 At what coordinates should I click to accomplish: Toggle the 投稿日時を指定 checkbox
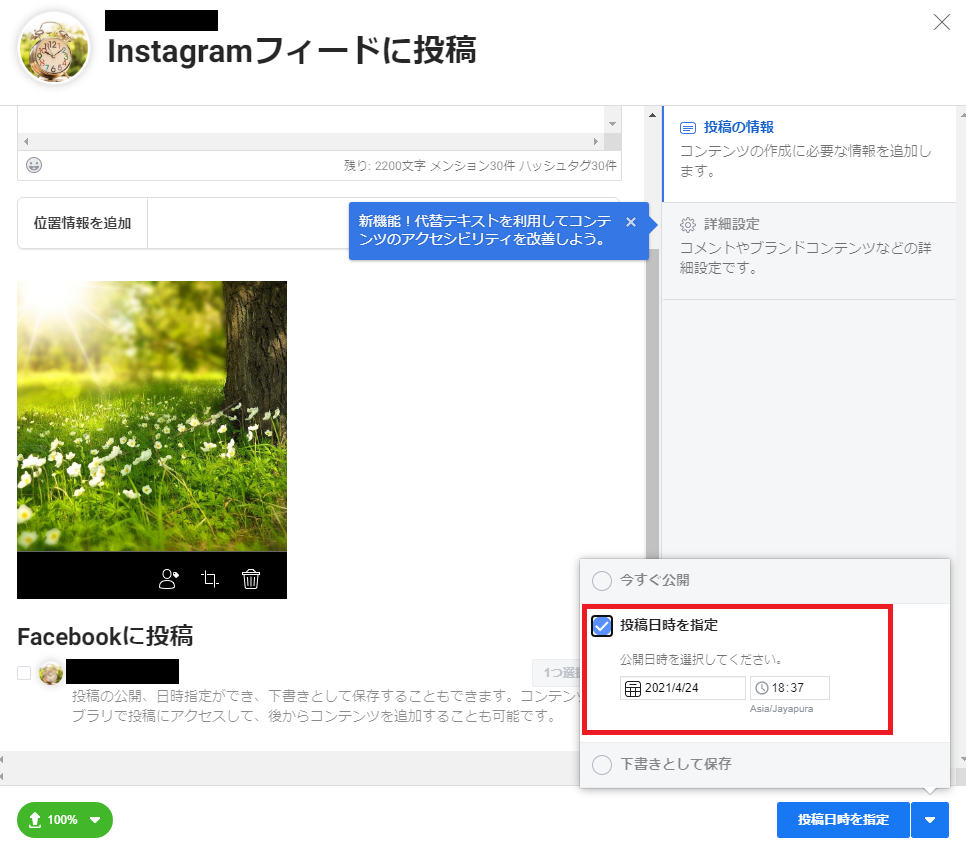click(602, 626)
